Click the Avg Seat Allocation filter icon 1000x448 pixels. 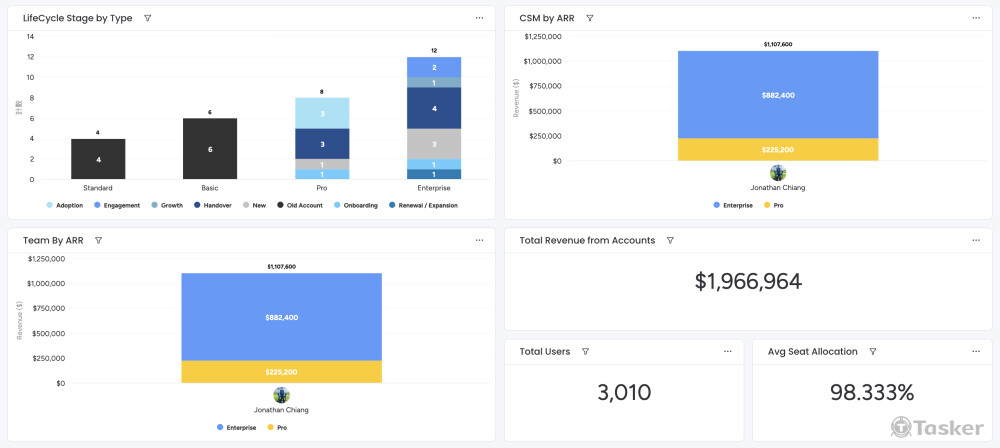873,352
